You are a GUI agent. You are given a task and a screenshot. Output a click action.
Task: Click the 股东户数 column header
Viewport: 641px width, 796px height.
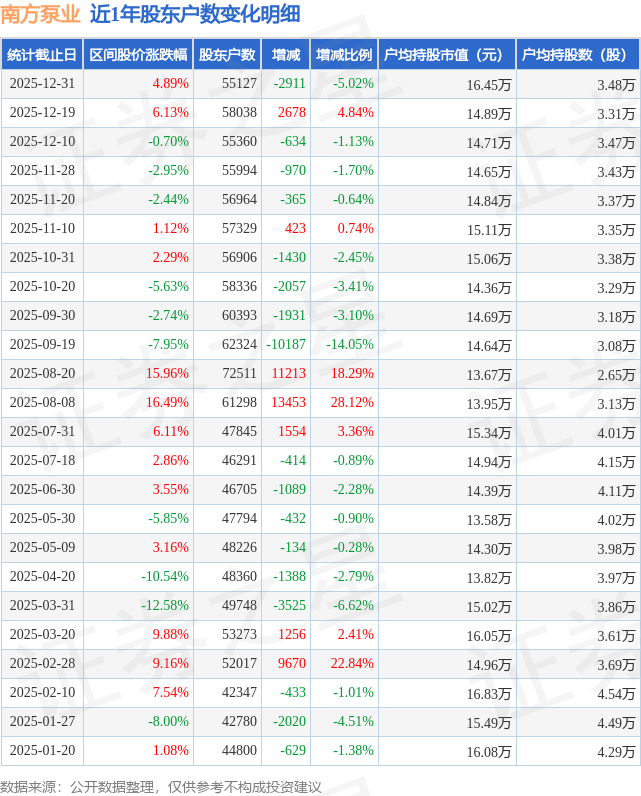[x=227, y=56]
